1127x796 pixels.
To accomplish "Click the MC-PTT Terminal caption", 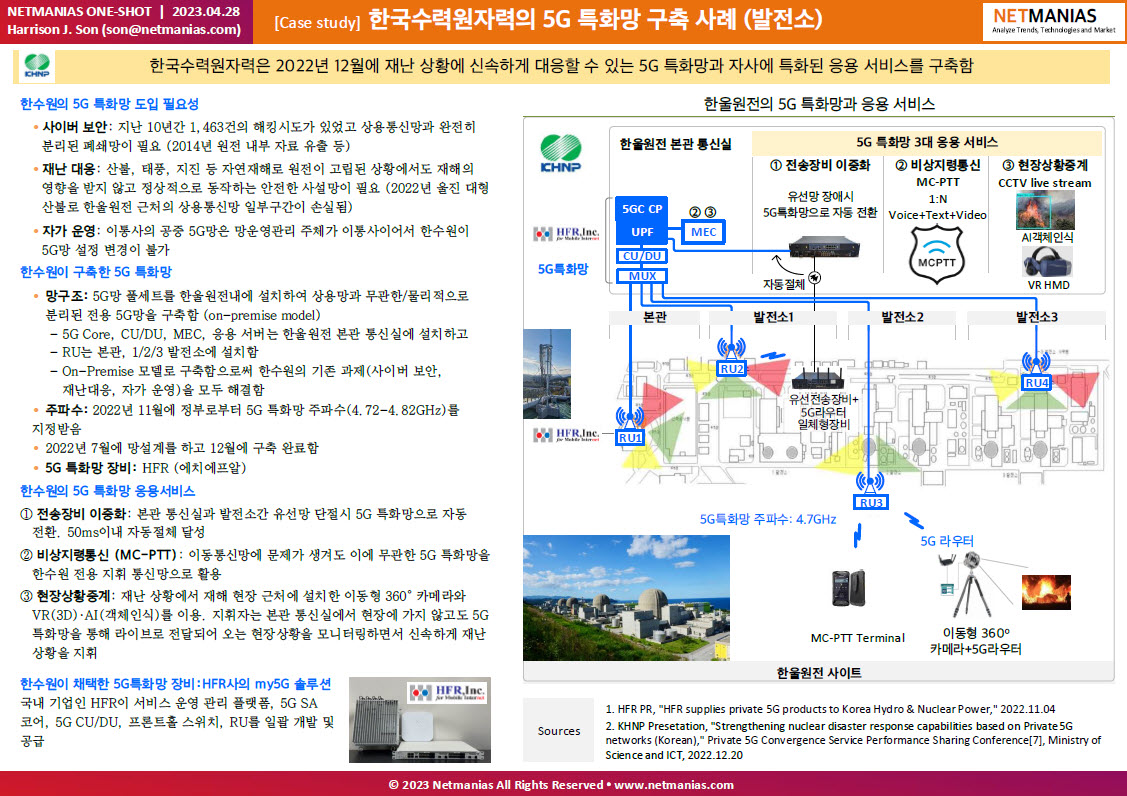I will point(857,638).
